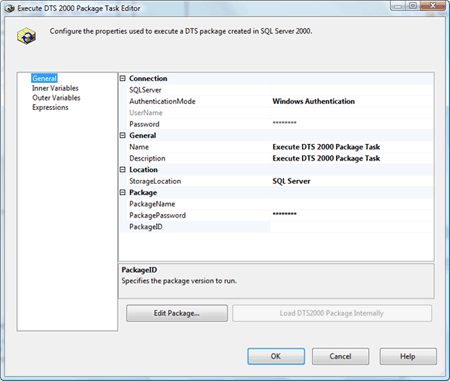The width and height of the screenshot is (450, 381).
Task: Open the Inner Variables page
Action: click(x=55, y=88)
